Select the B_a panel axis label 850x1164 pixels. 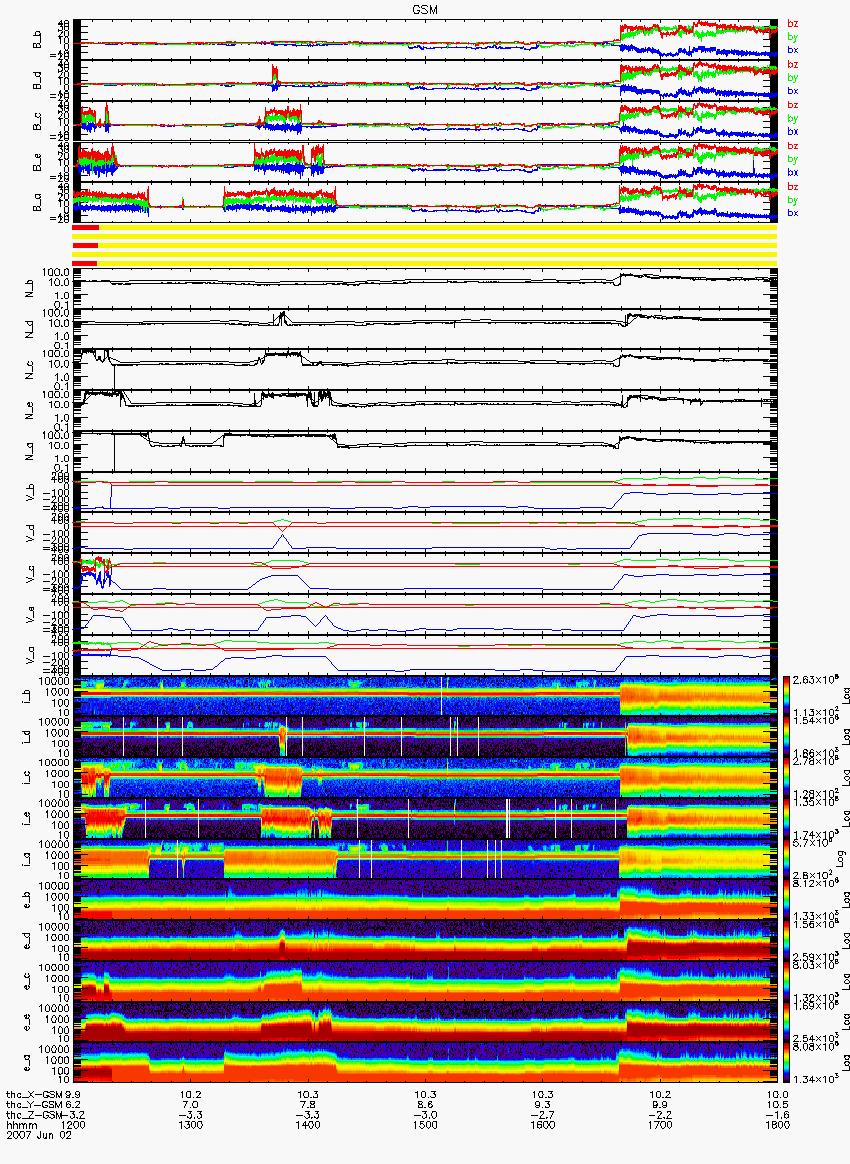coord(37,203)
